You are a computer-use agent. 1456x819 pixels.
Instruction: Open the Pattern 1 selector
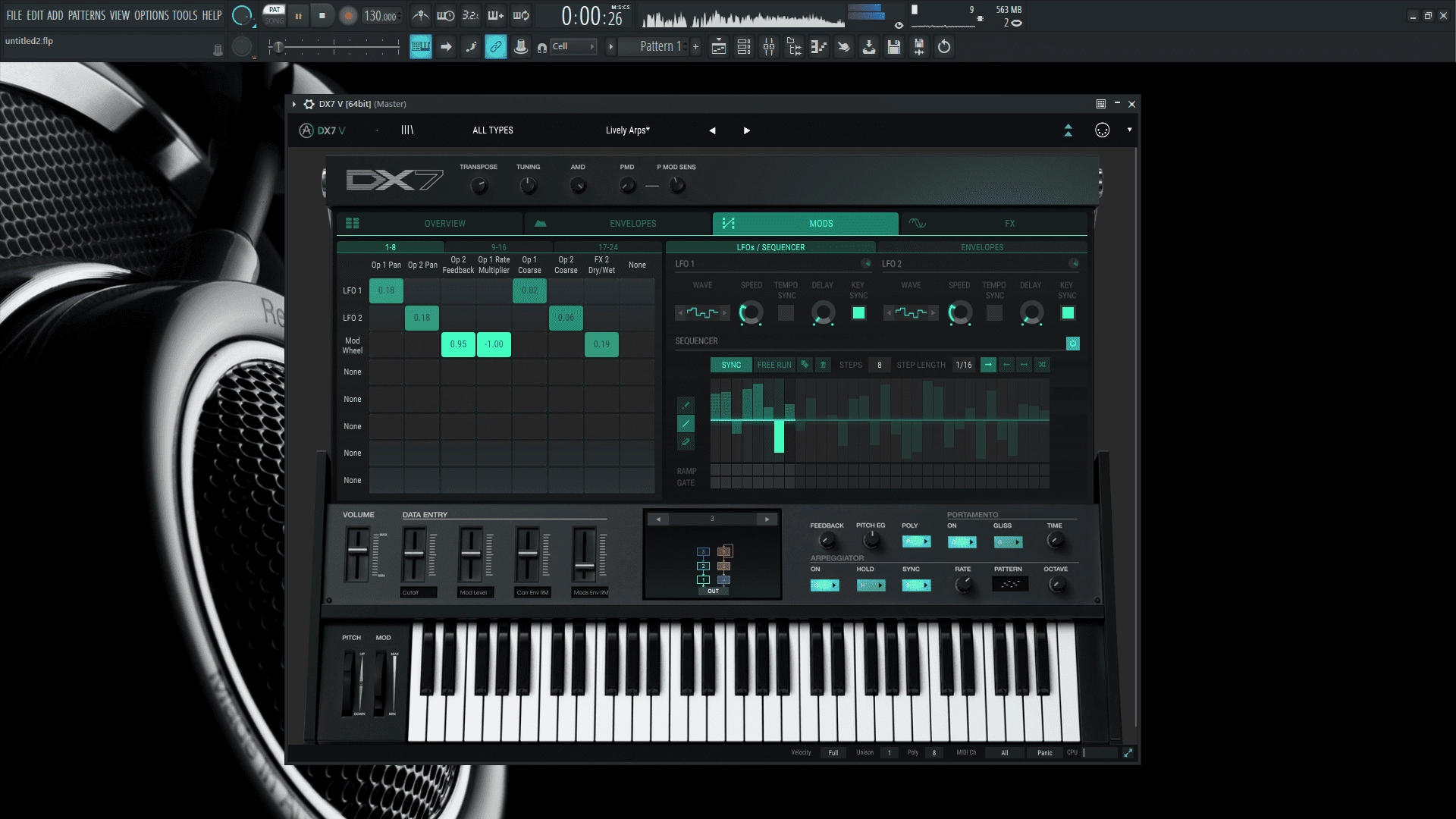[x=658, y=46]
